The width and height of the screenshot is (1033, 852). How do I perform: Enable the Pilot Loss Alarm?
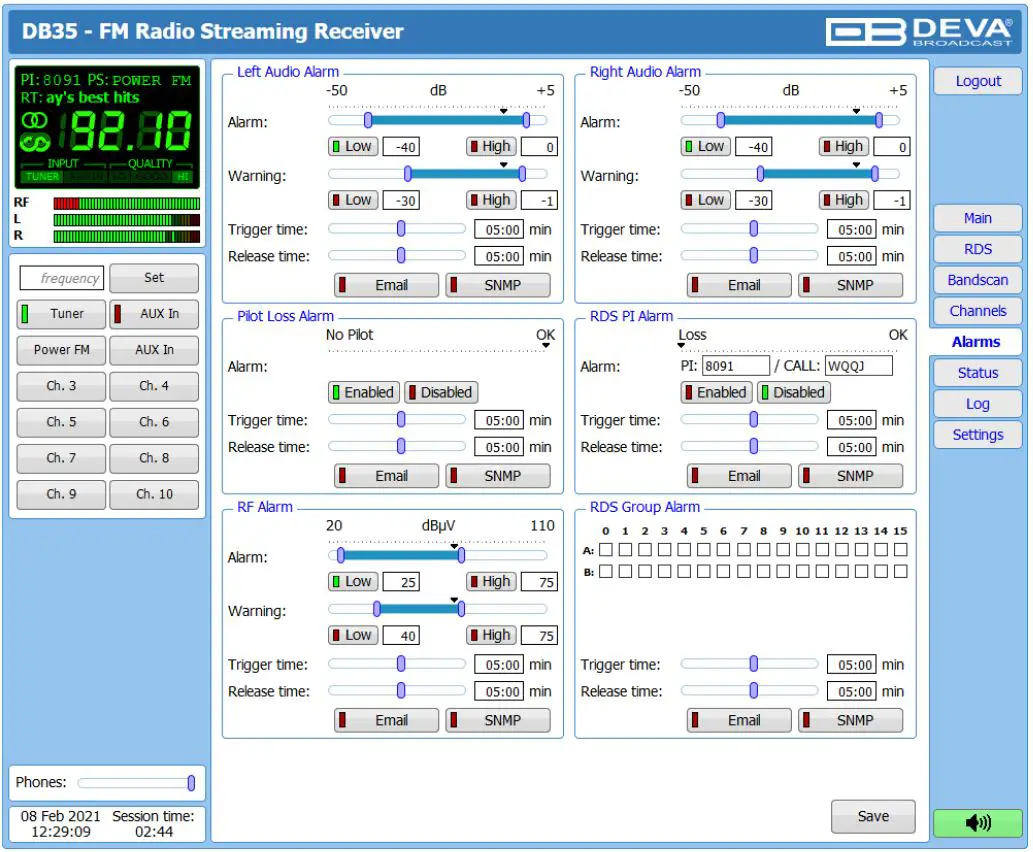point(362,392)
